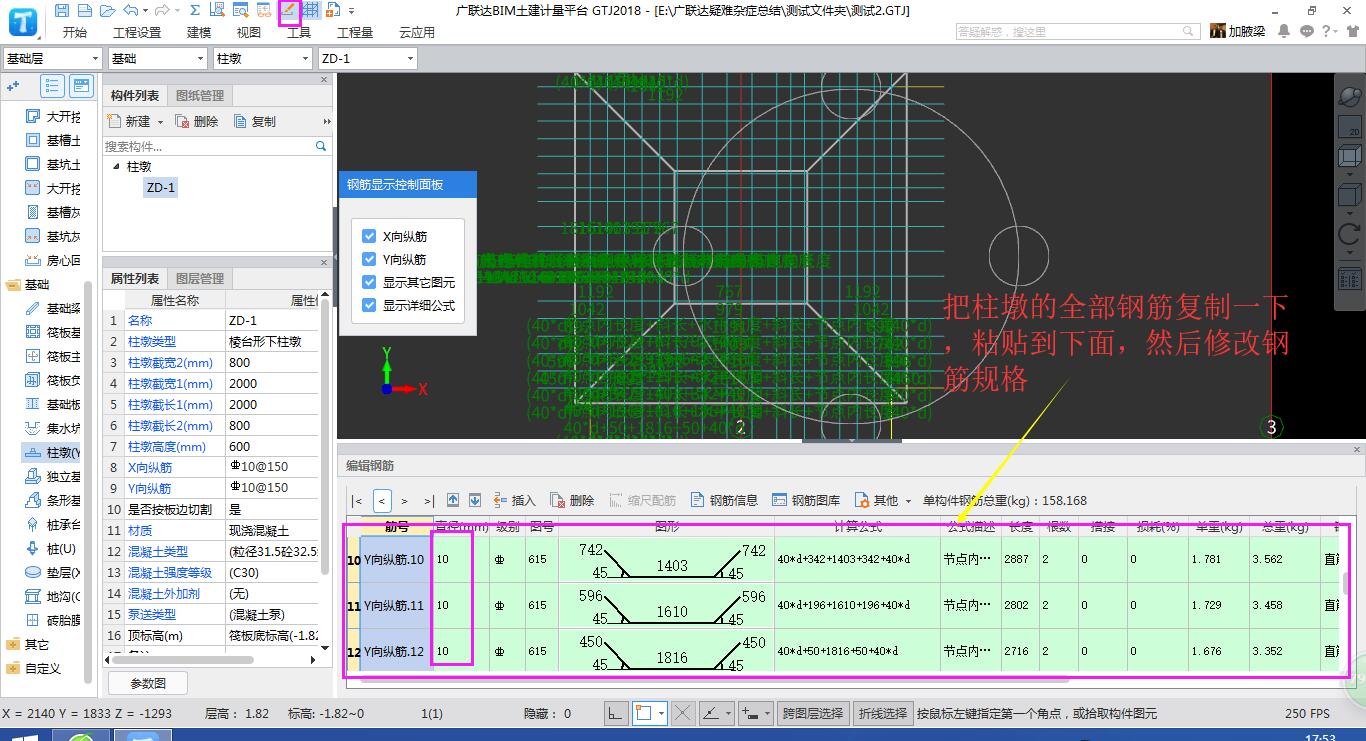Image resolution: width=1366 pixels, height=741 pixels.
Task: Click the card view icon in navigation panel
Action: click(81, 86)
